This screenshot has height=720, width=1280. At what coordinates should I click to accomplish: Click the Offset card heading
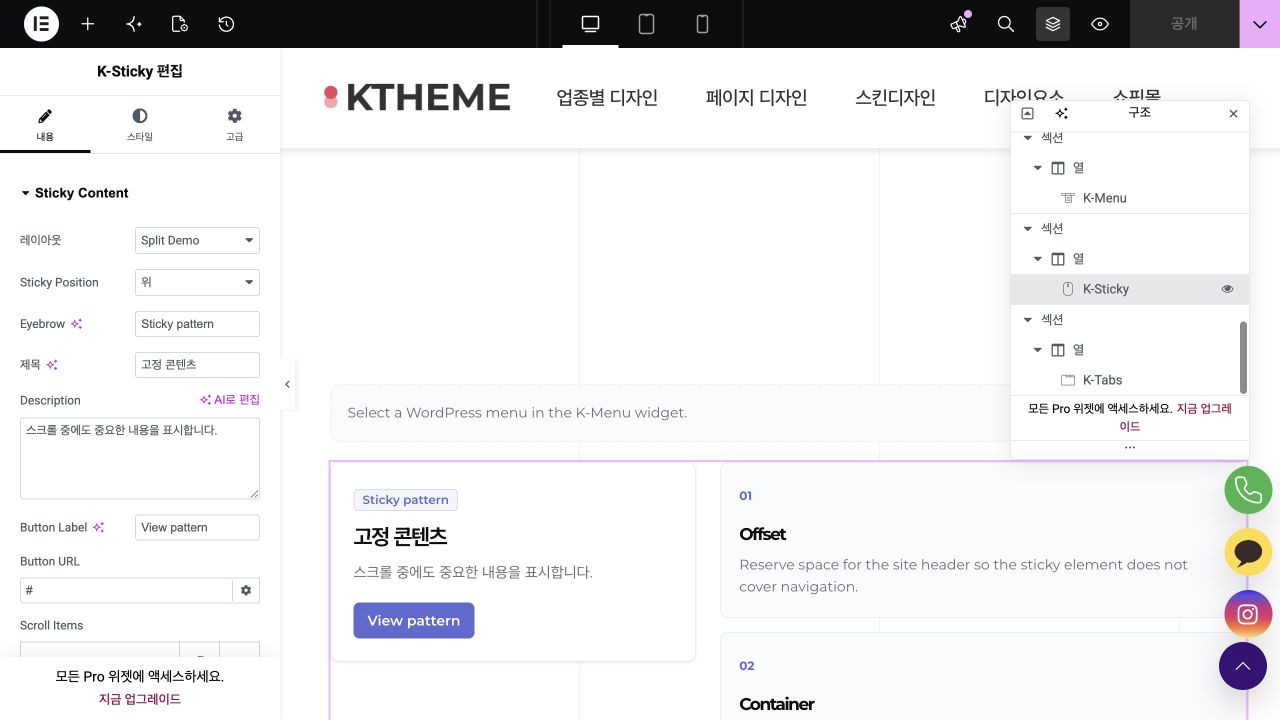(762, 534)
